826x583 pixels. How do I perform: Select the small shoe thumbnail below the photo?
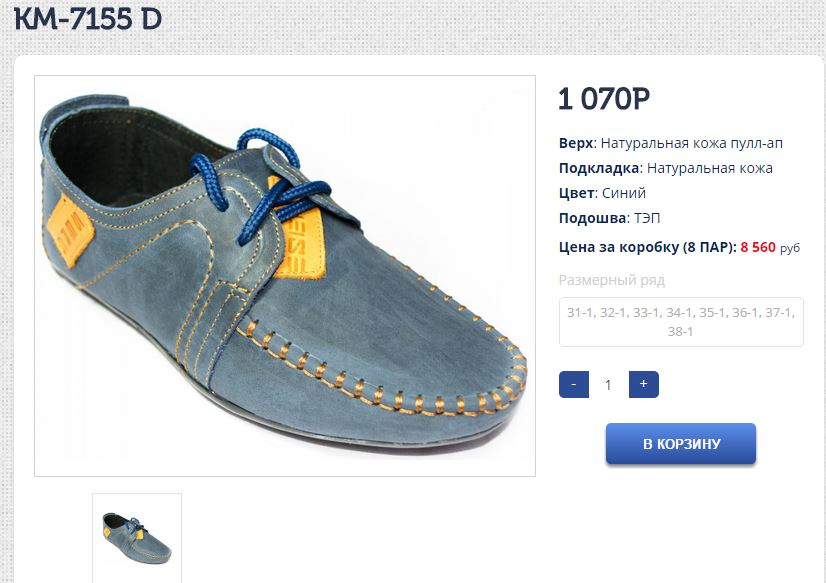click(x=137, y=537)
